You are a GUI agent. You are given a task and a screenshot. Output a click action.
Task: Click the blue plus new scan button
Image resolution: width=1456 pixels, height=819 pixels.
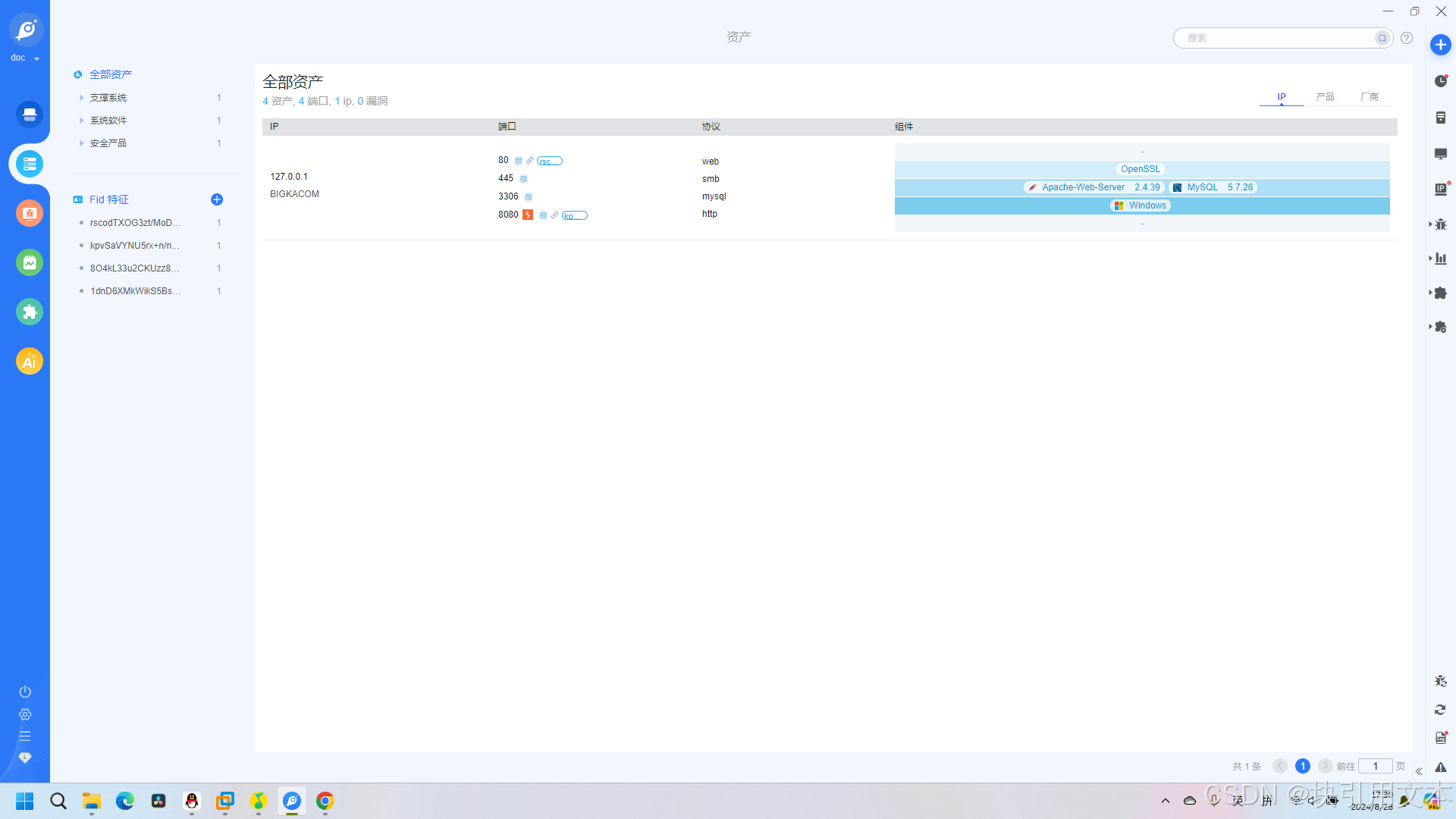1440,45
